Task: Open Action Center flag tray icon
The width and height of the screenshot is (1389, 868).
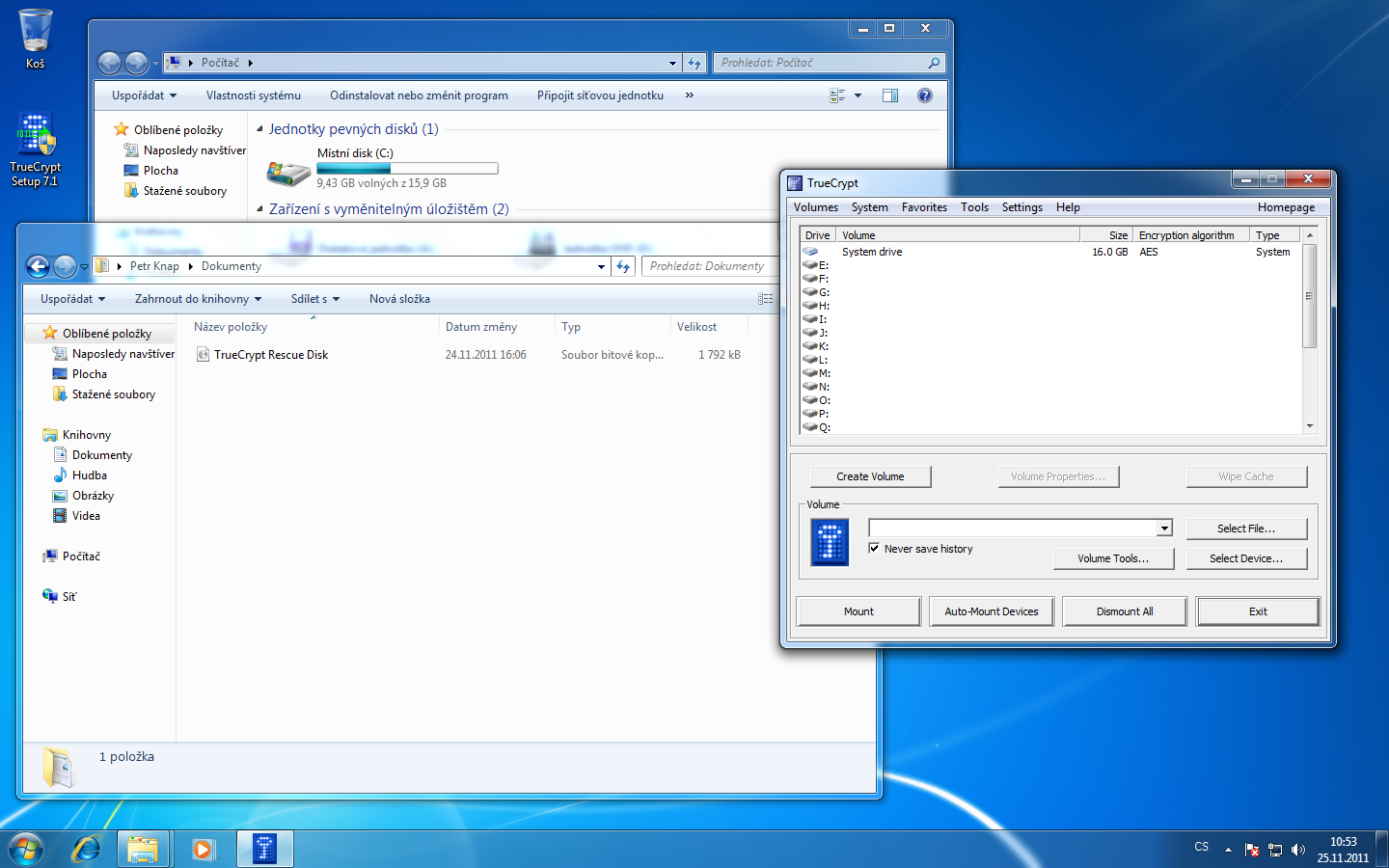Action: click(x=1252, y=850)
